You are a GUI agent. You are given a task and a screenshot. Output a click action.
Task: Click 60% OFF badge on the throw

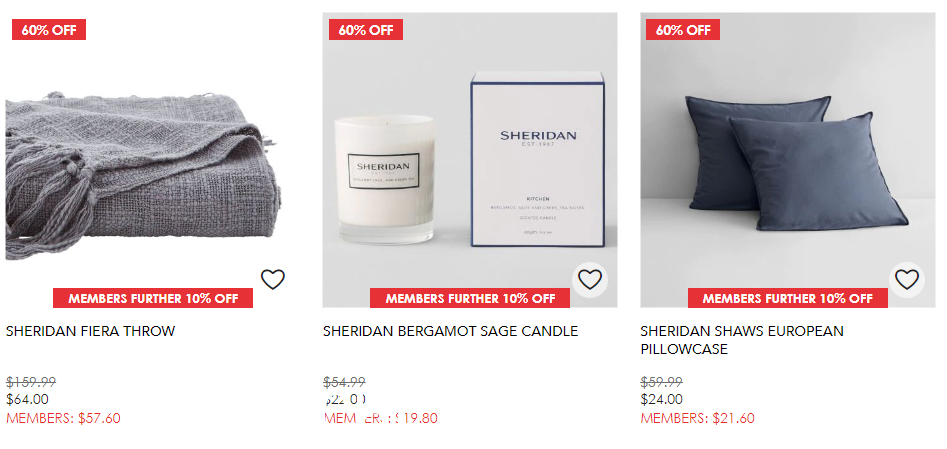coord(49,30)
